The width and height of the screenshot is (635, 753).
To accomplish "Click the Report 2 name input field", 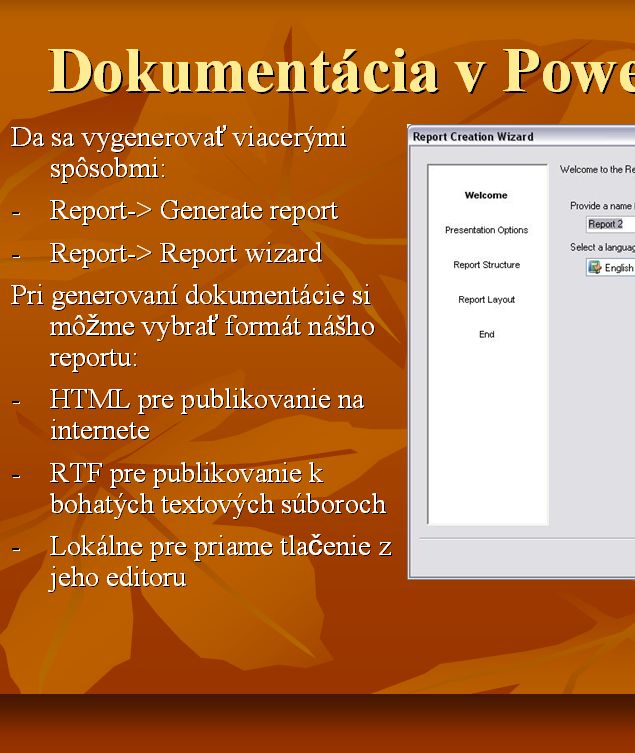I will pyautogui.click(x=611, y=224).
